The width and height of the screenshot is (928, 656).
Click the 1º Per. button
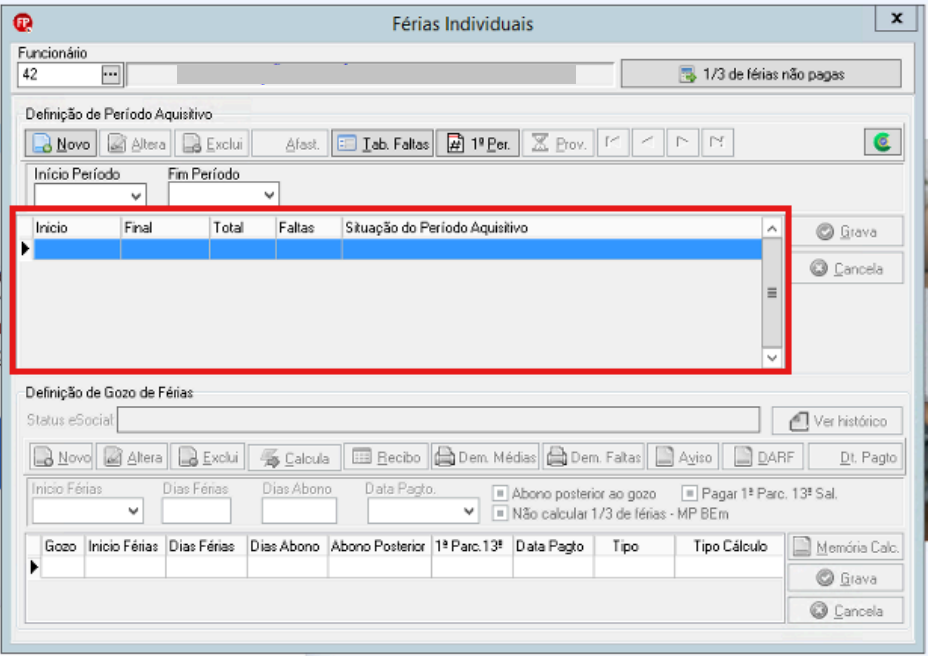478,143
